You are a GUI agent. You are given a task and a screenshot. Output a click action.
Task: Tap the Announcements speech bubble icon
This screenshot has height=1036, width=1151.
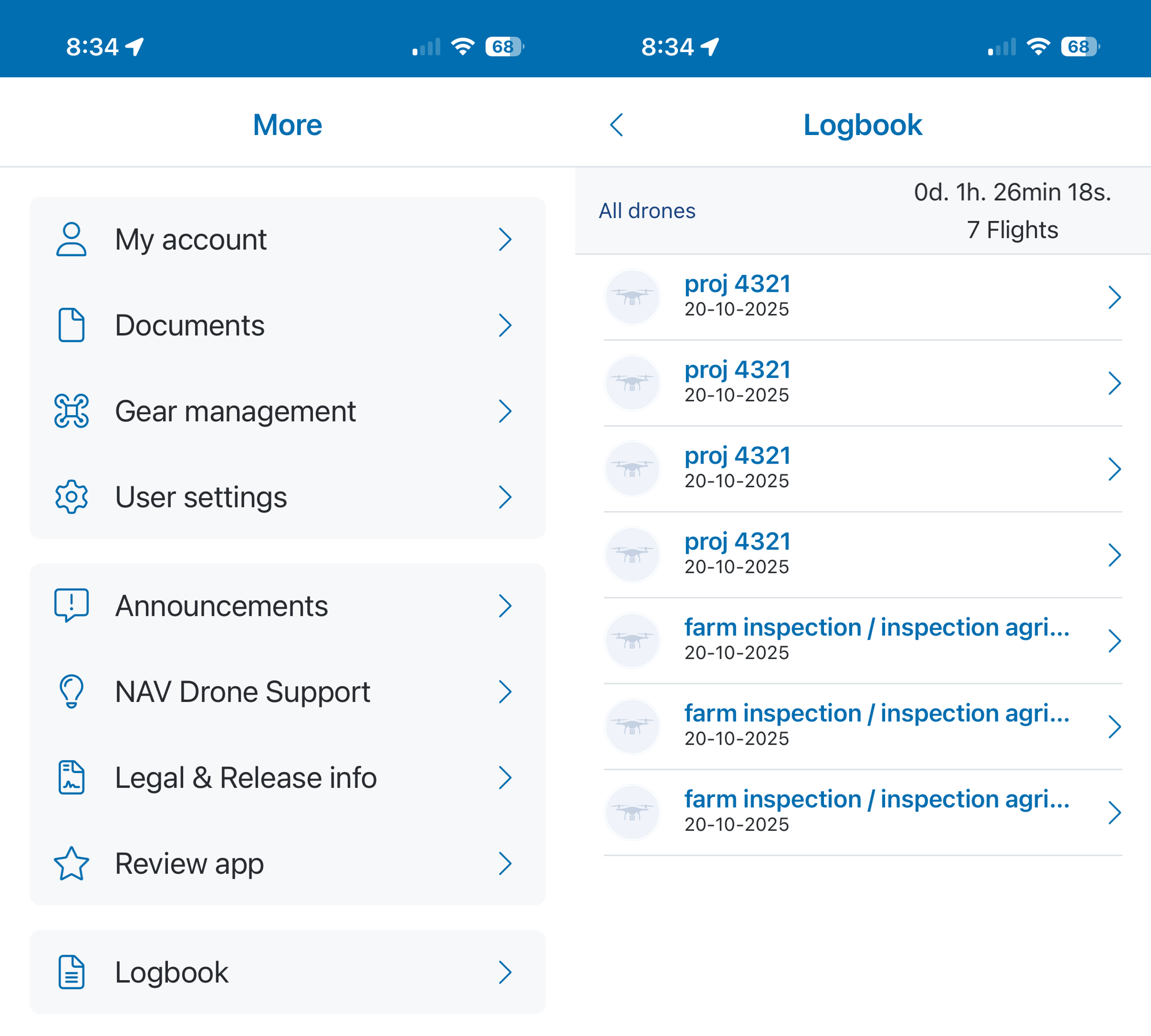coord(71,605)
